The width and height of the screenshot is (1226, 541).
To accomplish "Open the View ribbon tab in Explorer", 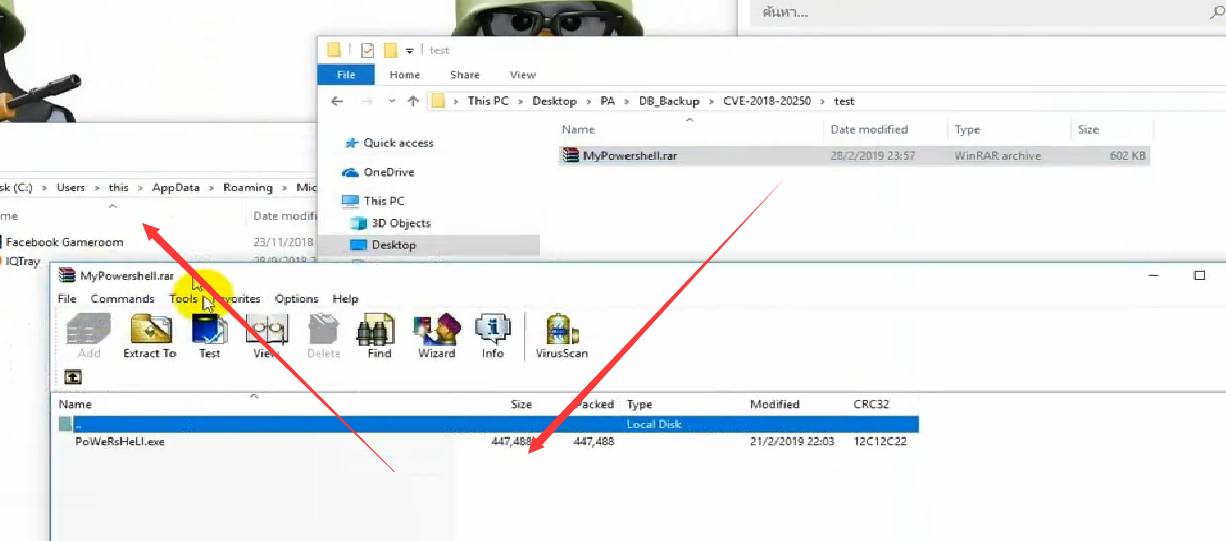I will pyautogui.click(x=523, y=75).
